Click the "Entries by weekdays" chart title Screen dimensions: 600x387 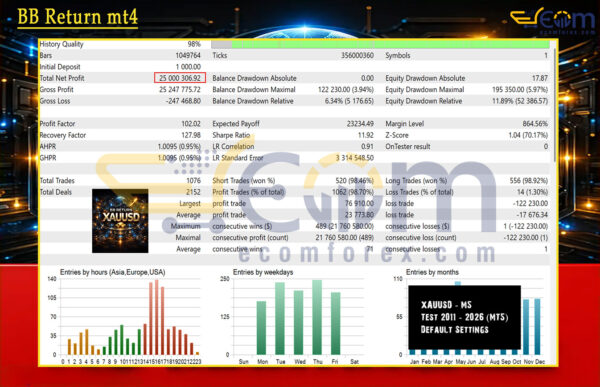(x=263, y=272)
